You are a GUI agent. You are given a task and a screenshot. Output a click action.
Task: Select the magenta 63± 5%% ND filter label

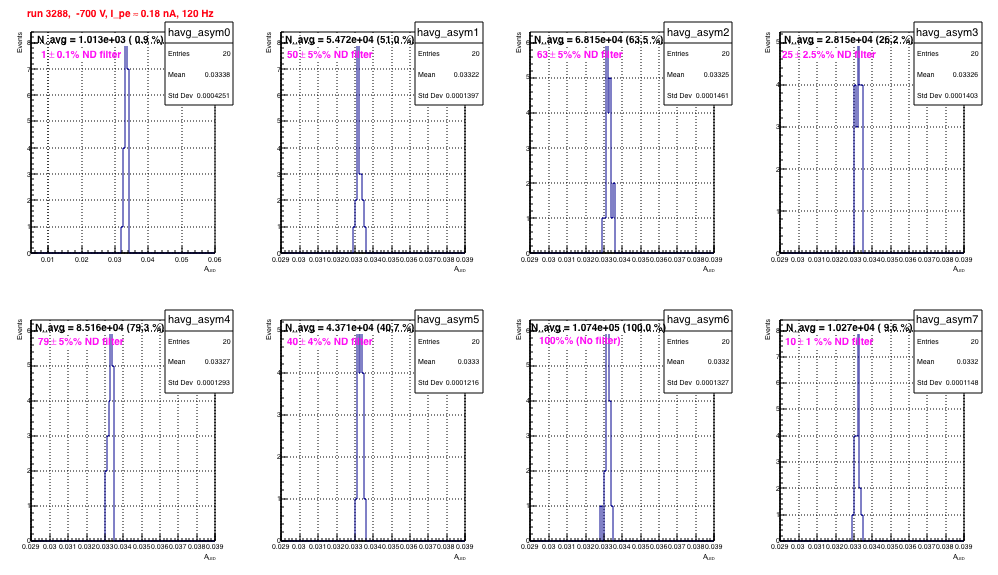pos(579,55)
